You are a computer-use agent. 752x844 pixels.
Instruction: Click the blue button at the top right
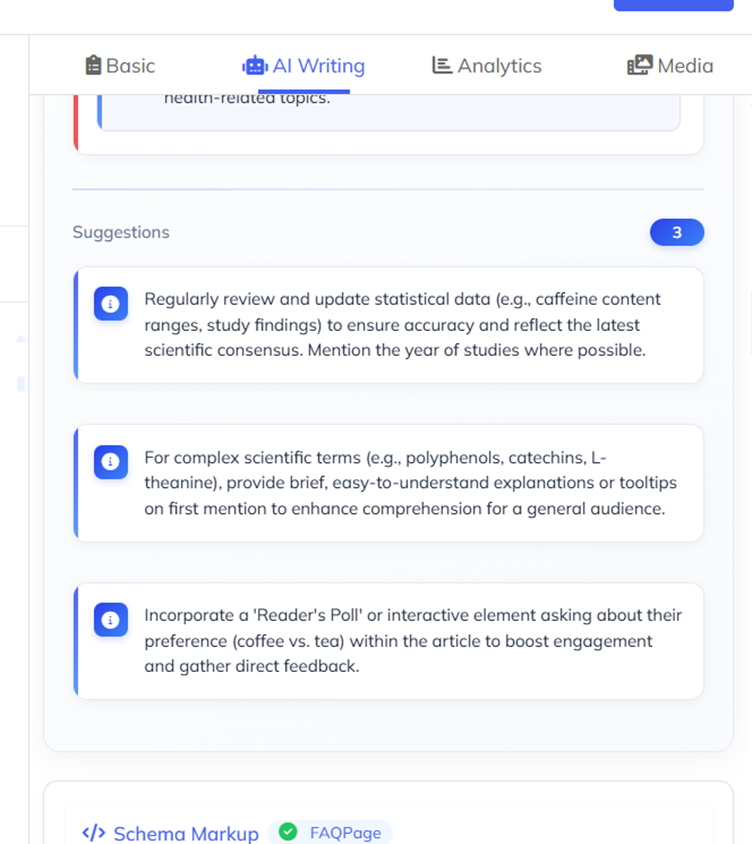tap(672, 5)
